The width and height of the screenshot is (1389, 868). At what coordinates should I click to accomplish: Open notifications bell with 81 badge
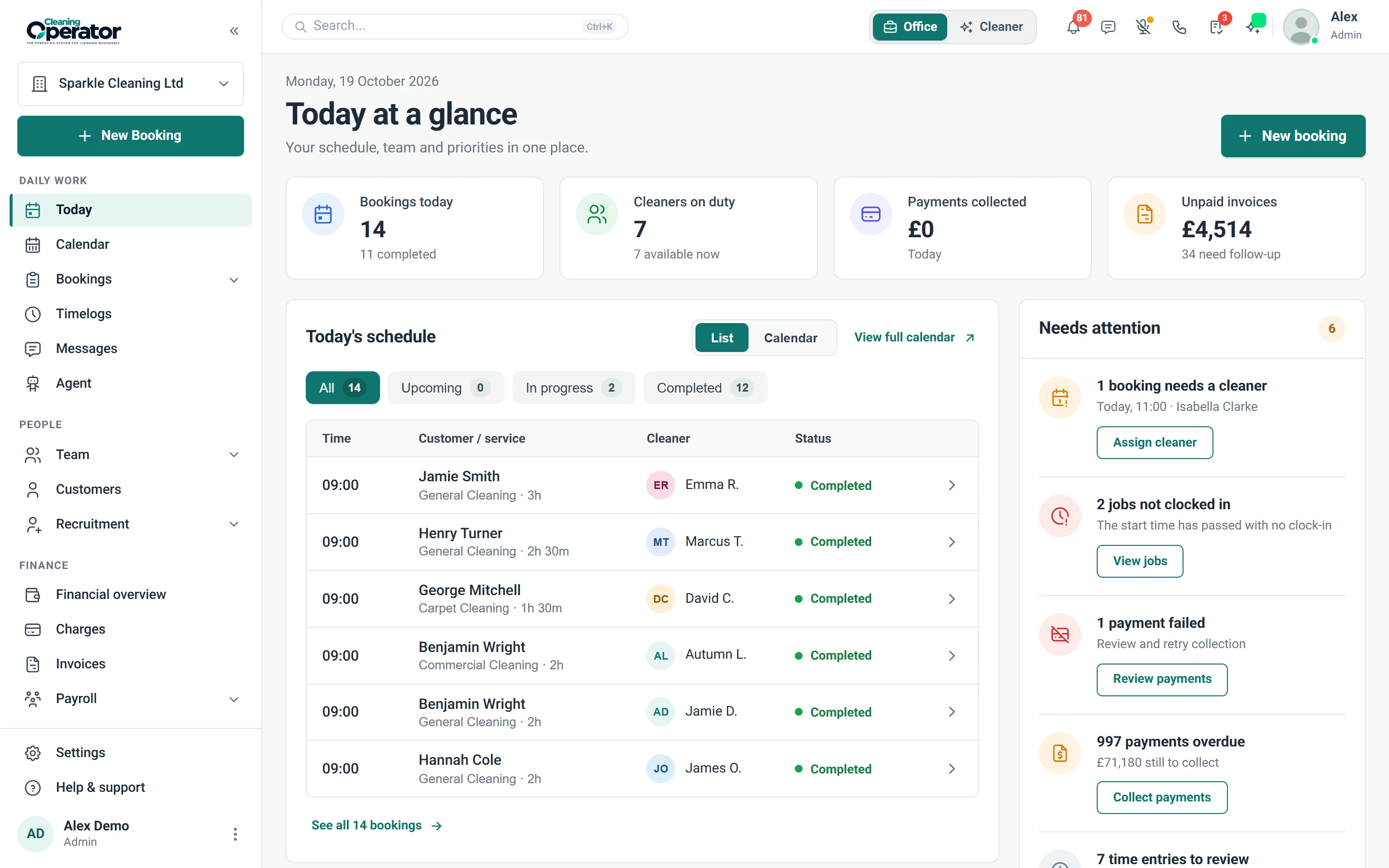1073,27
